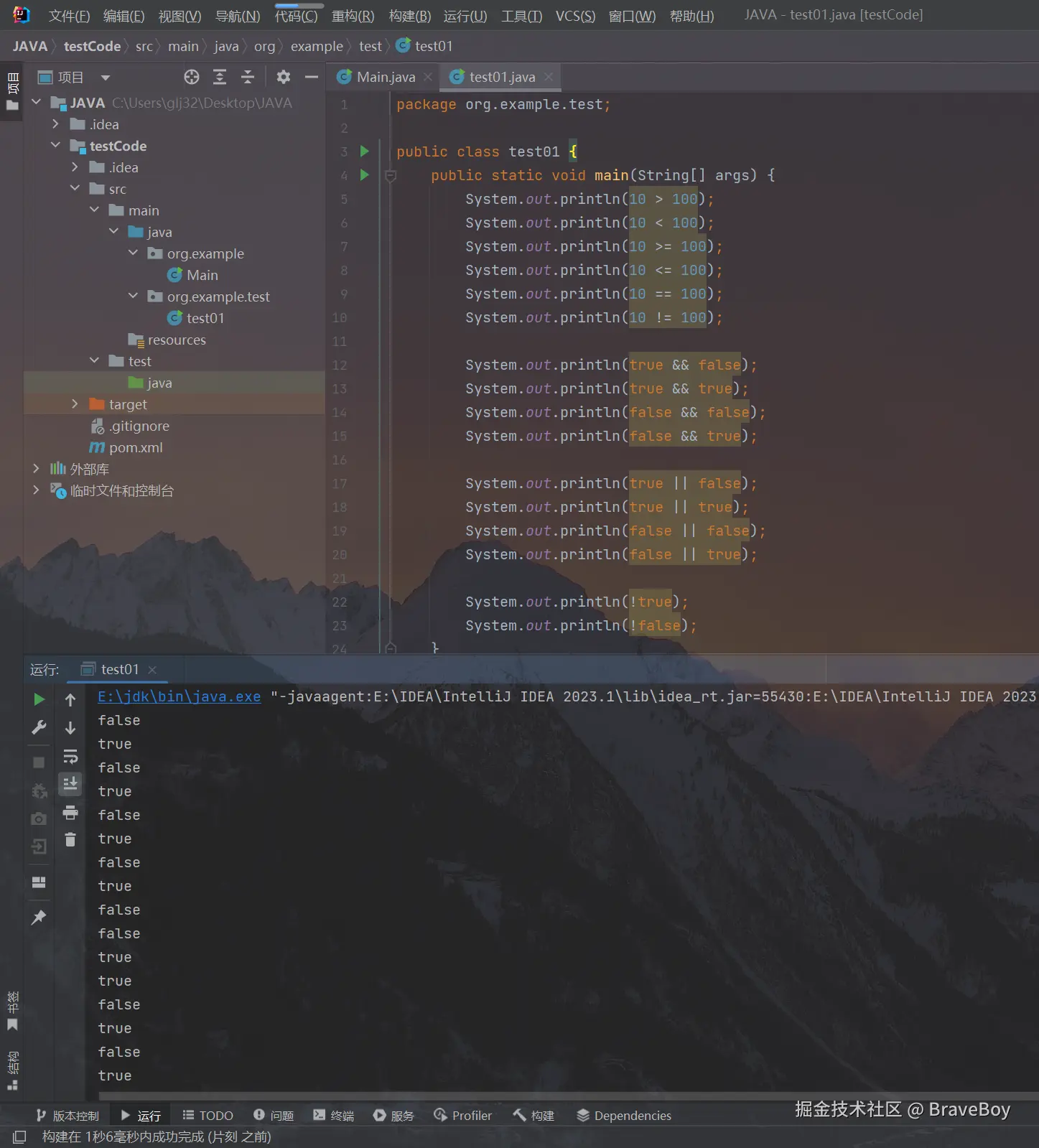
Task: Collapse the src folder
Action: pyautogui.click(x=75, y=189)
